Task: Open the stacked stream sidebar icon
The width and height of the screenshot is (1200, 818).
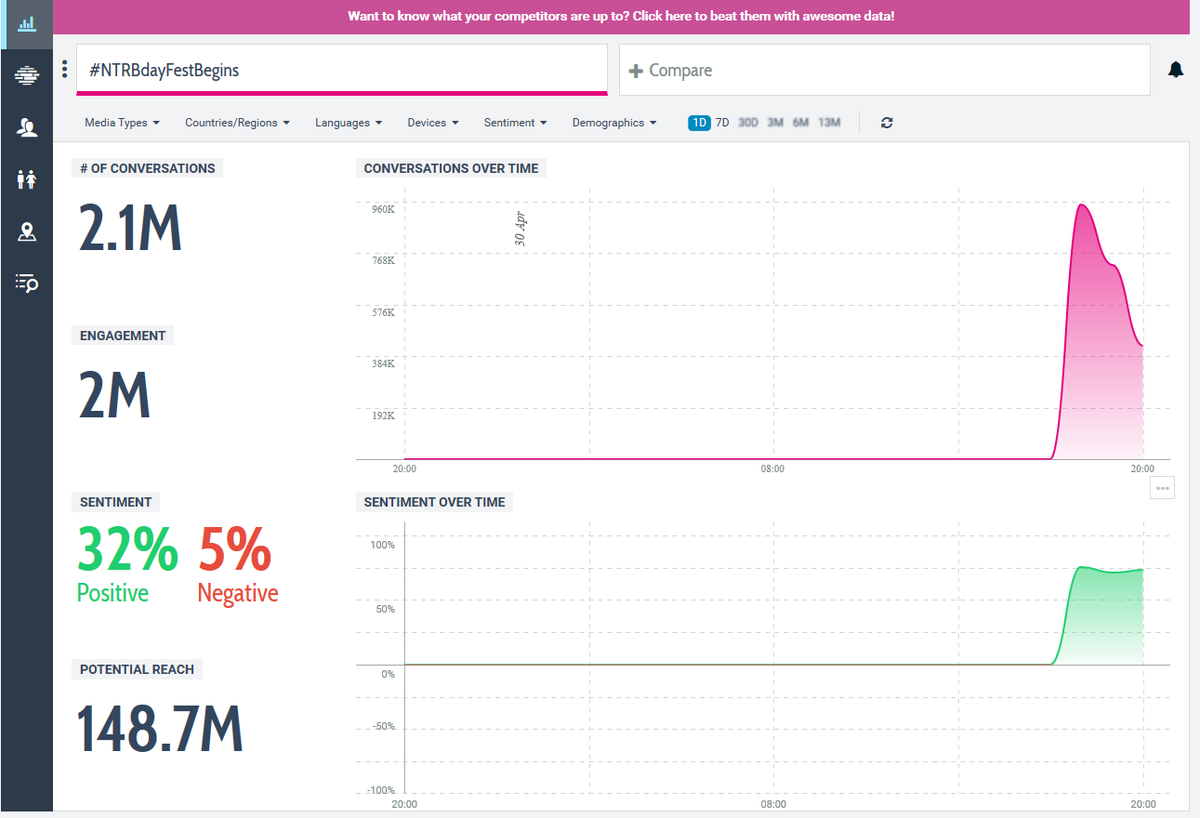Action: [x=27, y=75]
